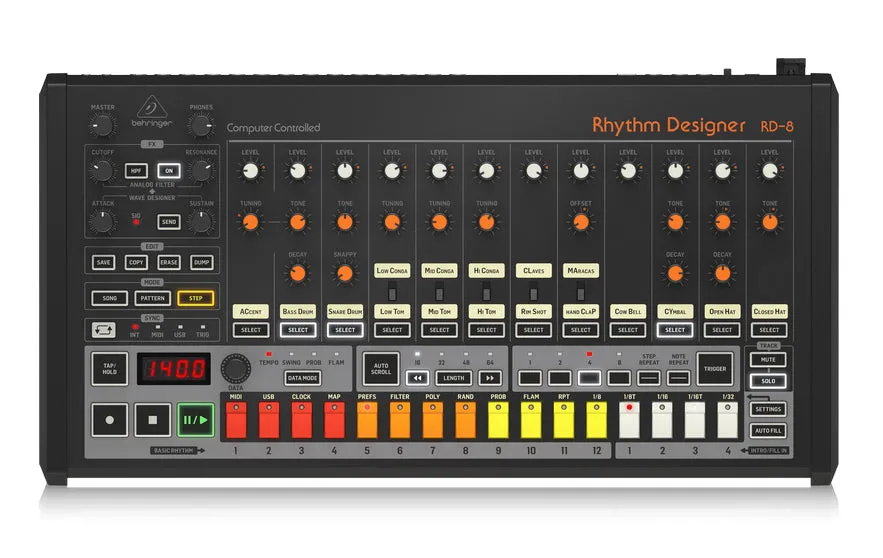
Task: Click the DUMP edit button
Action: (202, 262)
